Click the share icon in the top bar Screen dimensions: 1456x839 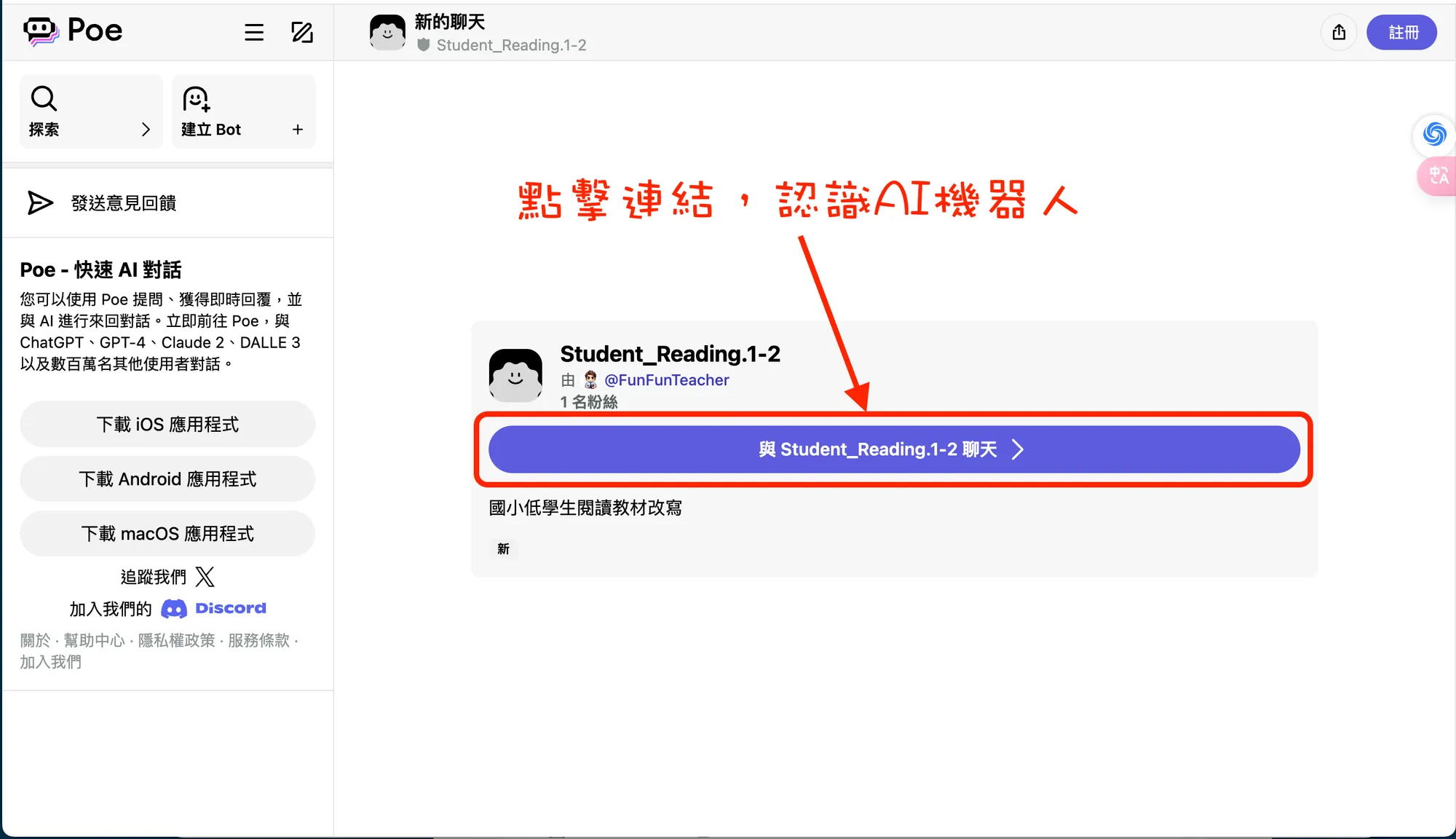tap(1339, 32)
